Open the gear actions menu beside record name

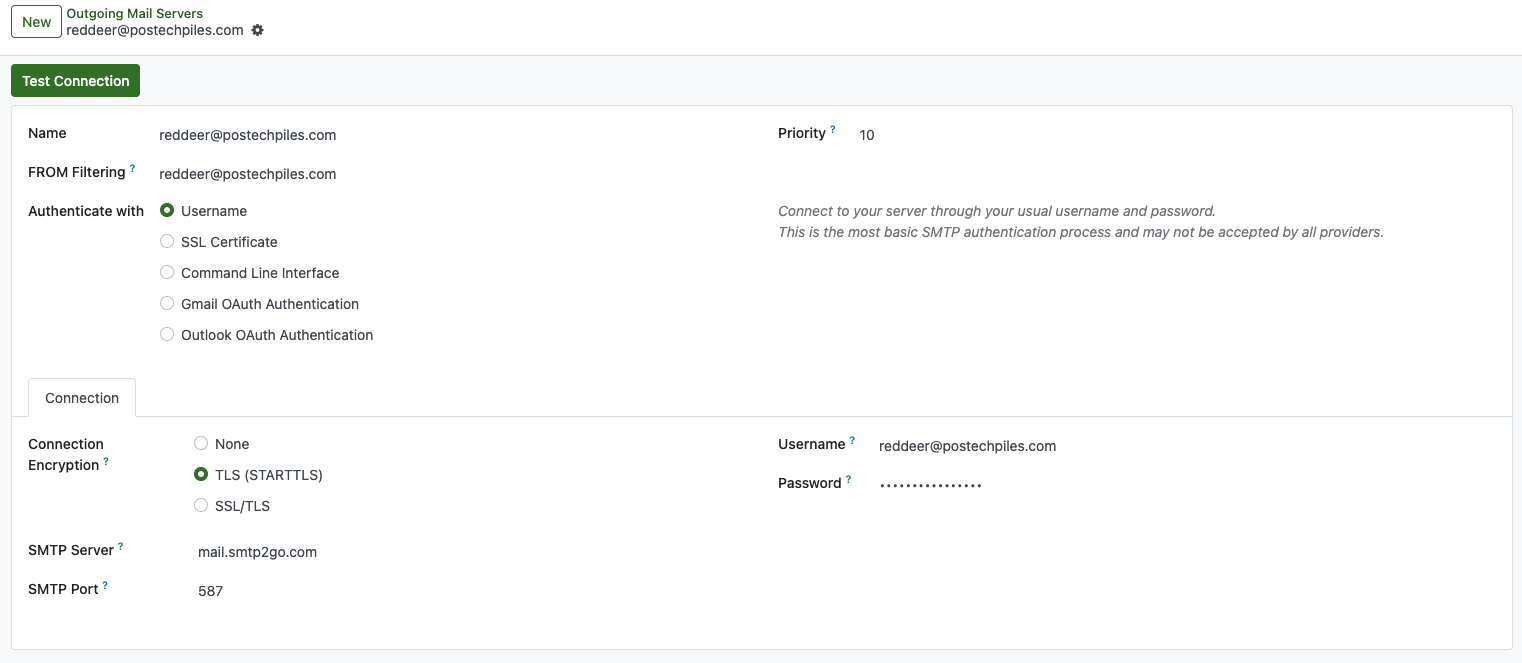click(x=258, y=30)
